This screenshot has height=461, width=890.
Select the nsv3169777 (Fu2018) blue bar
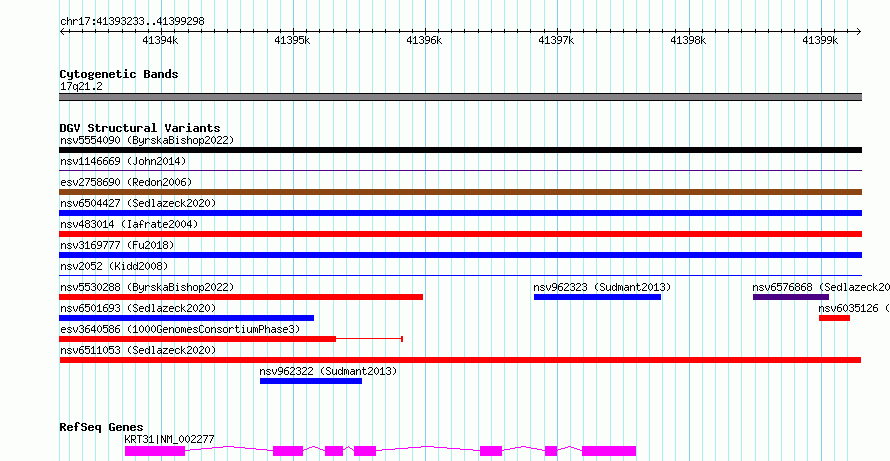460,255
